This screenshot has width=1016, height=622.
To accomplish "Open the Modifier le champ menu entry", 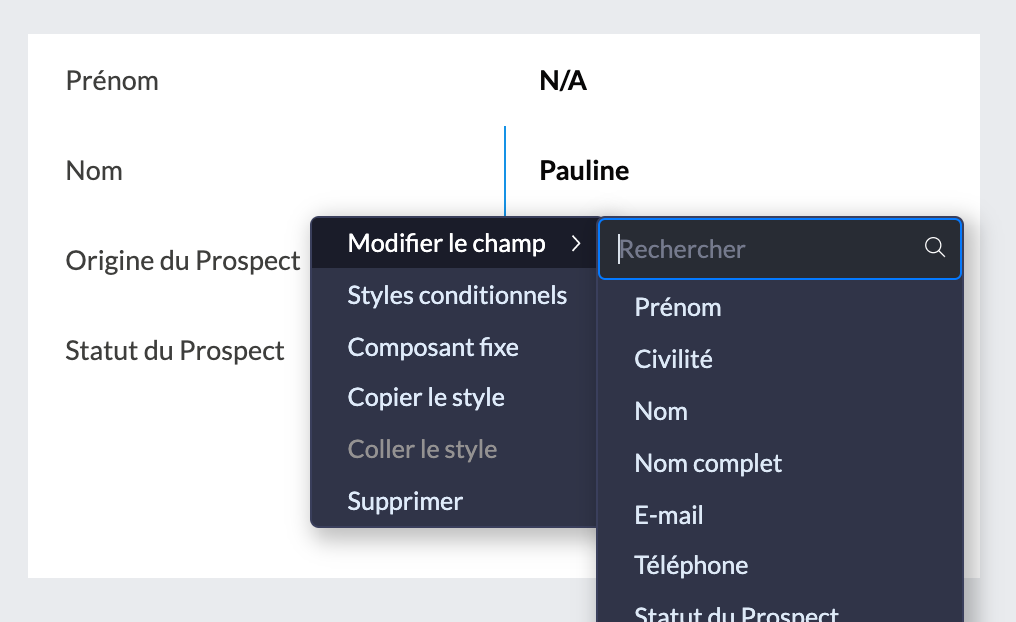I will coord(446,244).
